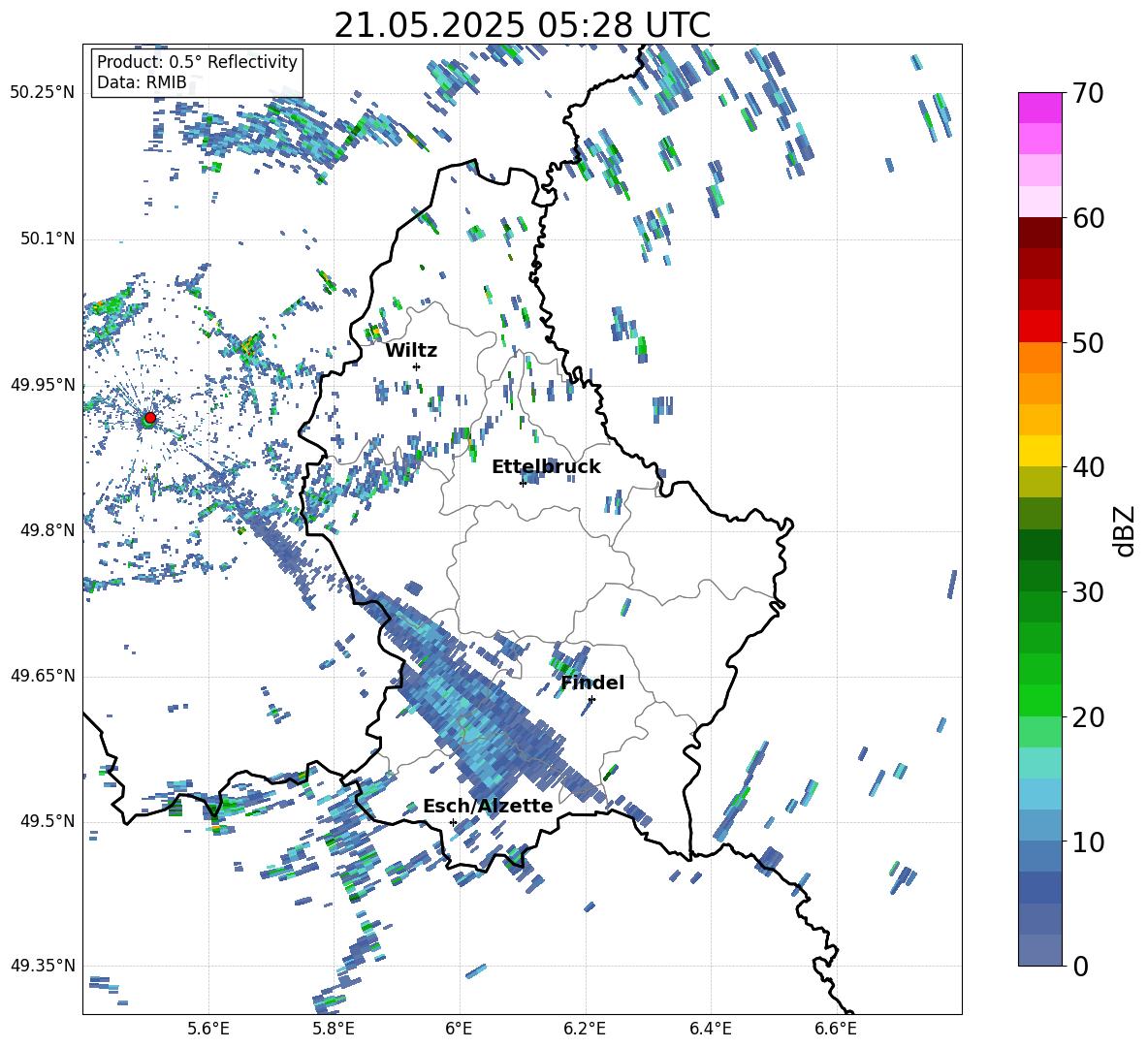1148x1048 pixels.
Task: Click the dBZ colorbar label
Action: coord(1126,530)
